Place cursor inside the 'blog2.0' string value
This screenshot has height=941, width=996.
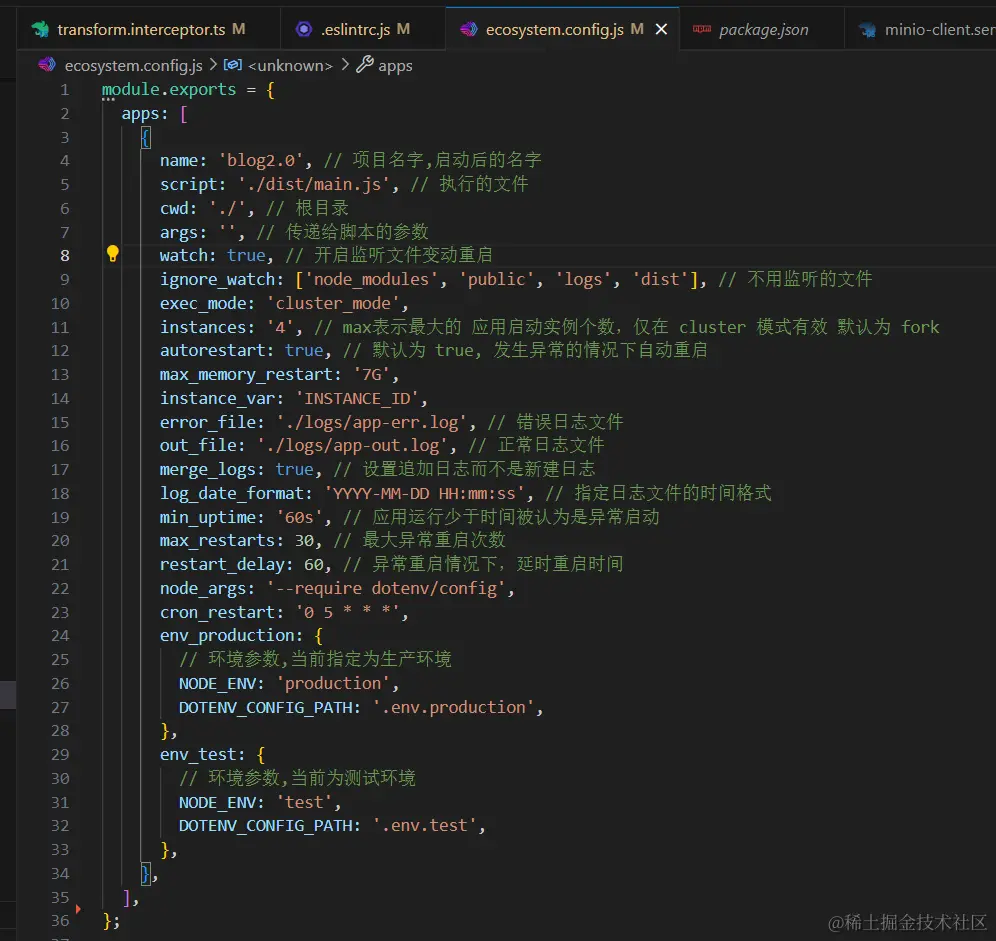[x=260, y=159]
